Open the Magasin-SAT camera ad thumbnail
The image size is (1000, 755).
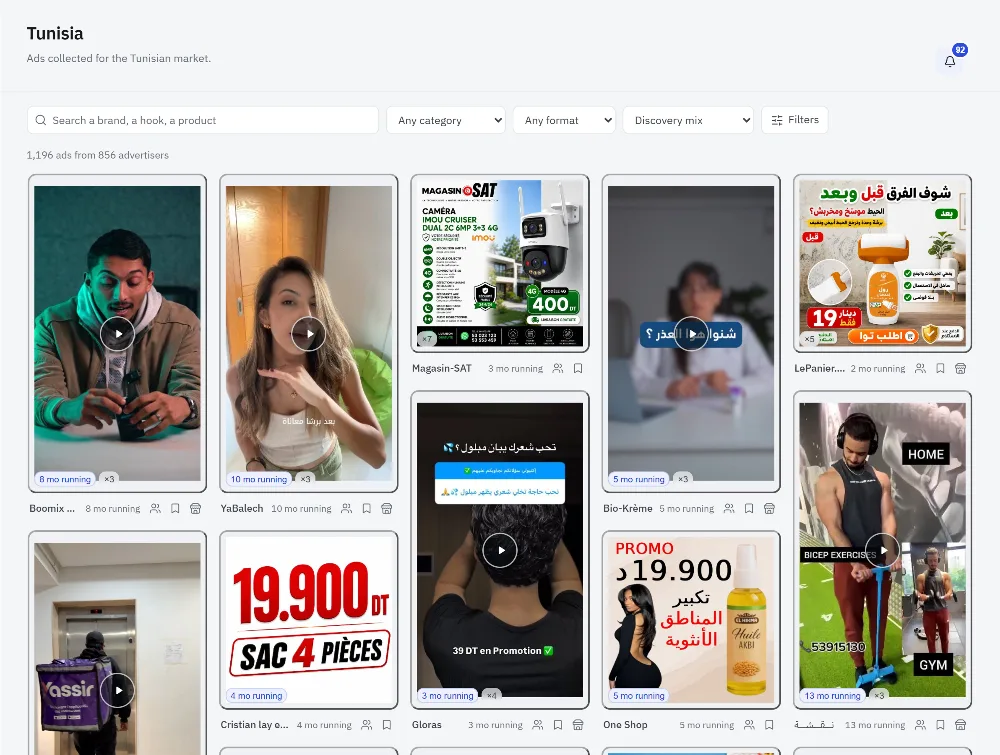pos(500,263)
